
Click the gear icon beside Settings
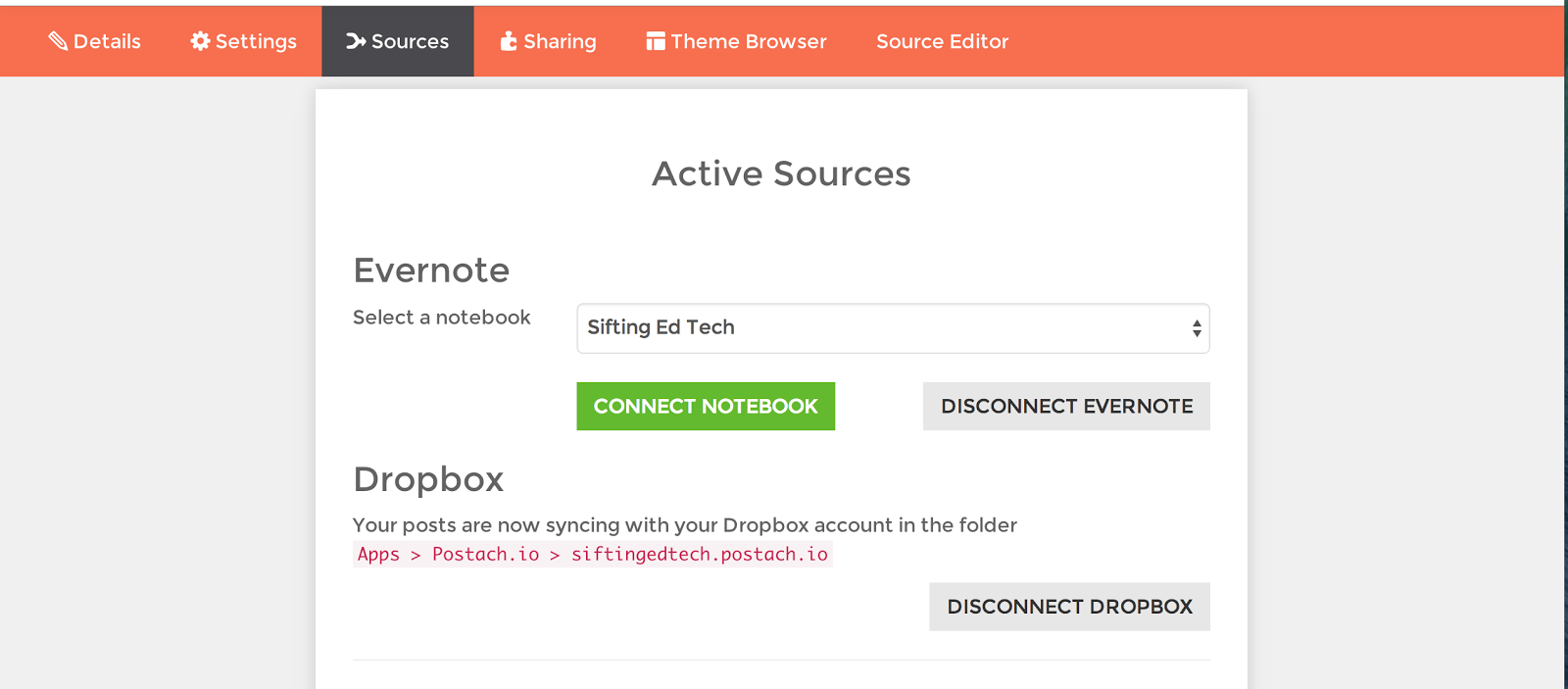click(200, 41)
